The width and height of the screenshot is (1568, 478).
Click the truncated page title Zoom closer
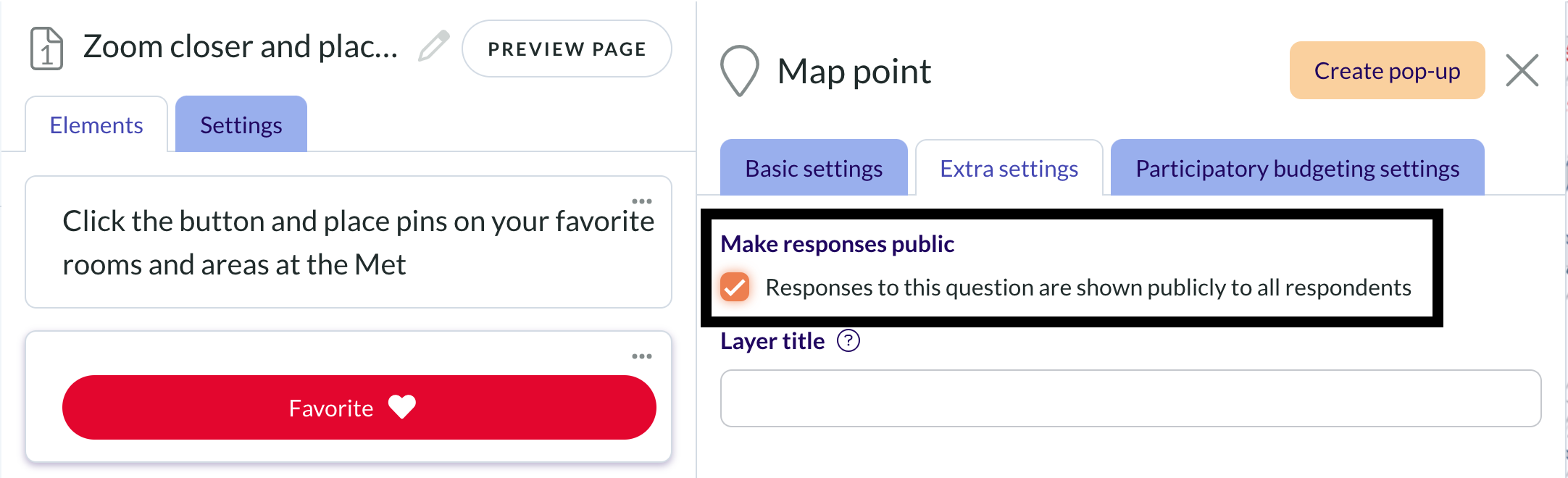click(241, 47)
